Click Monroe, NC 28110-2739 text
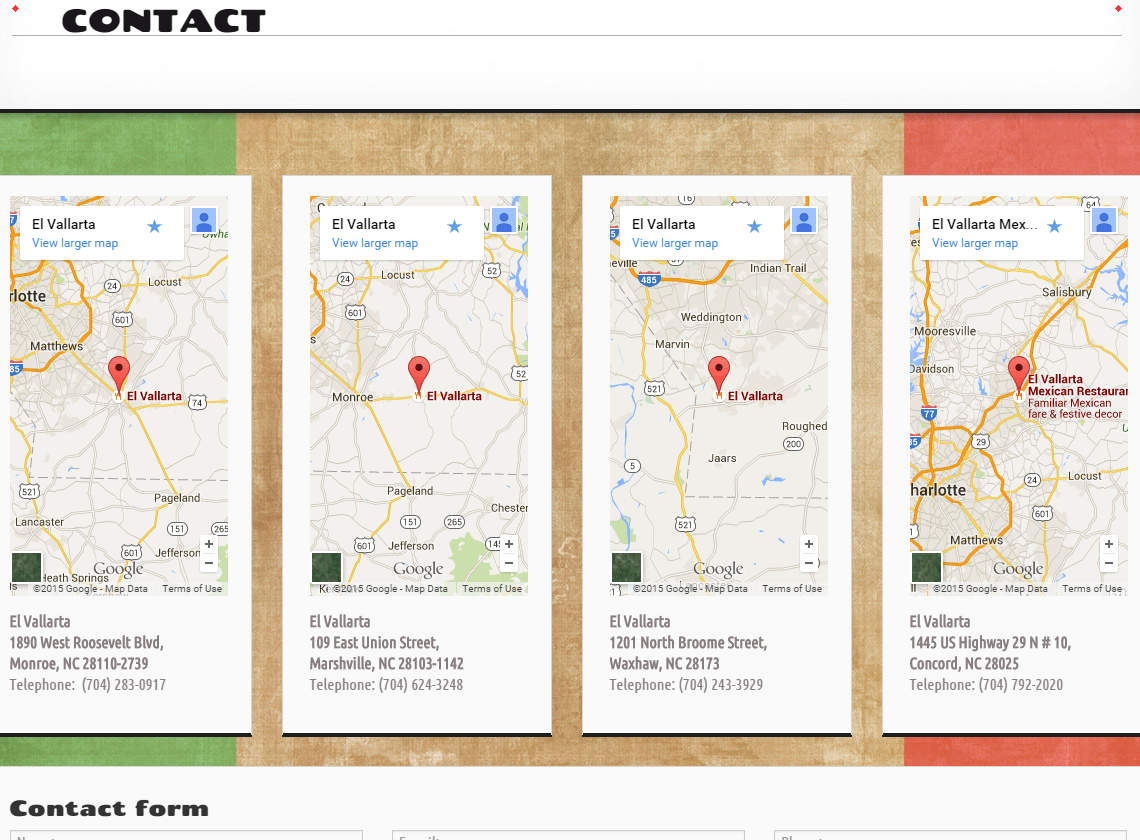The height and width of the screenshot is (840, 1140). [x=79, y=664]
